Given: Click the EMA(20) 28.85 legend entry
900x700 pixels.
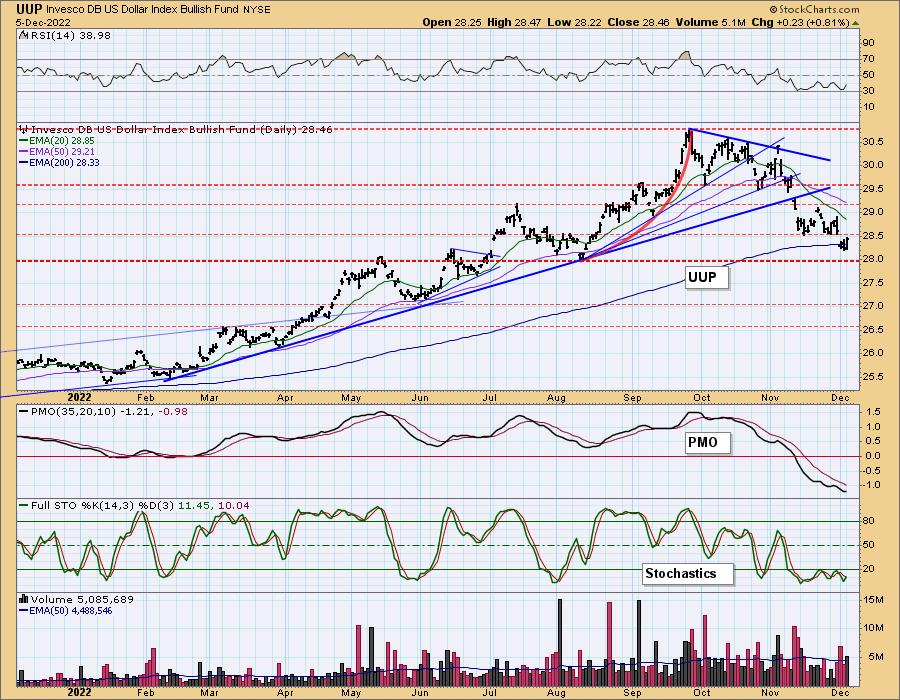Looking at the screenshot, I should (x=57, y=141).
